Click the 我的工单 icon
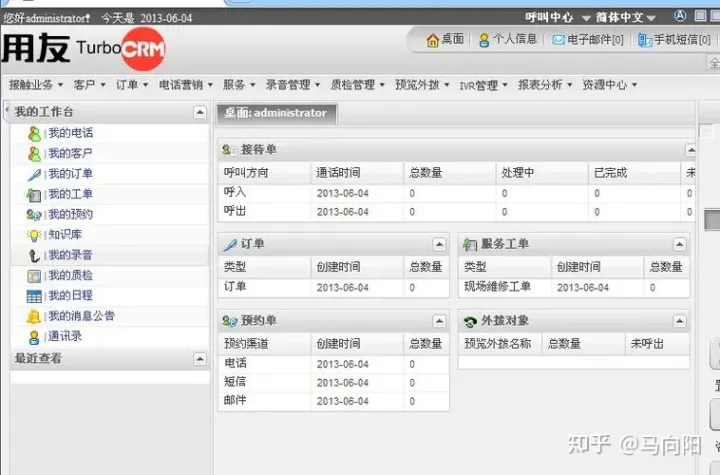 click(34, 195)
